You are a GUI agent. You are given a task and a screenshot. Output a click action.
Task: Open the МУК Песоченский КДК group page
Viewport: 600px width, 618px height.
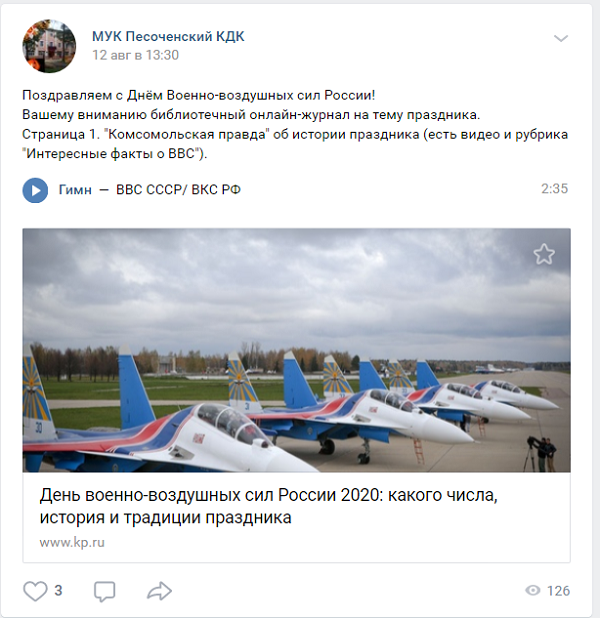tap(168, 36)
